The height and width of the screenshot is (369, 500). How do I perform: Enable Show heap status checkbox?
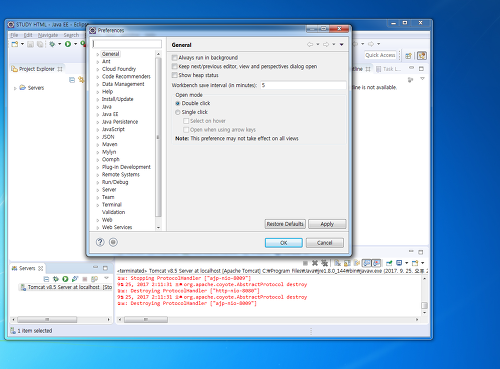click(x=174, y=75)
